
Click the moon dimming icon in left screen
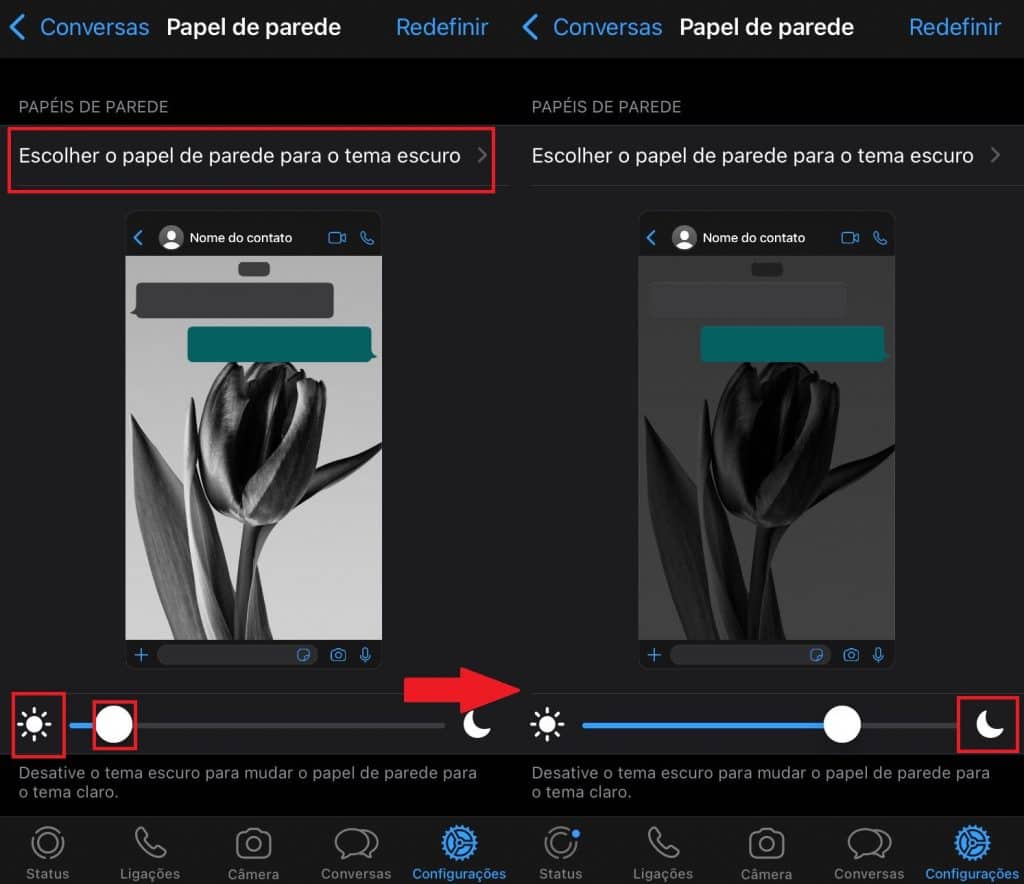[477, 724]
